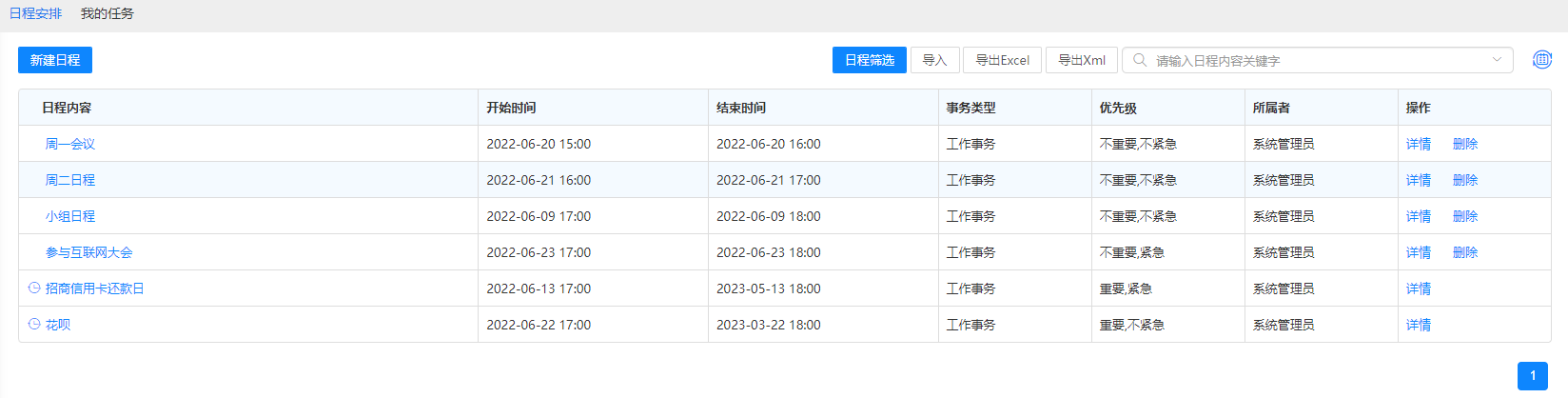This screenshot has height=398, width=1568.
Task: Switch to the 我的任务 tab
Action: pos(107,13)
